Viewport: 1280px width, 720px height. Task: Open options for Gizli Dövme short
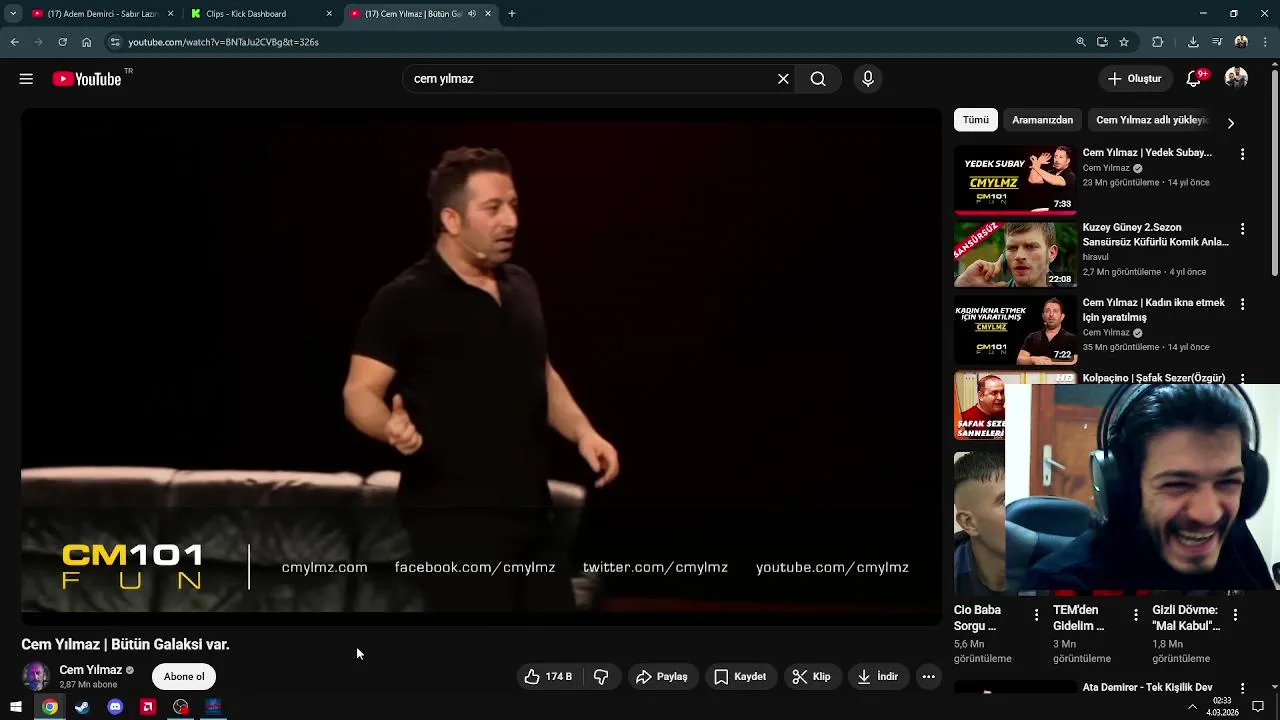[1235, 615]
